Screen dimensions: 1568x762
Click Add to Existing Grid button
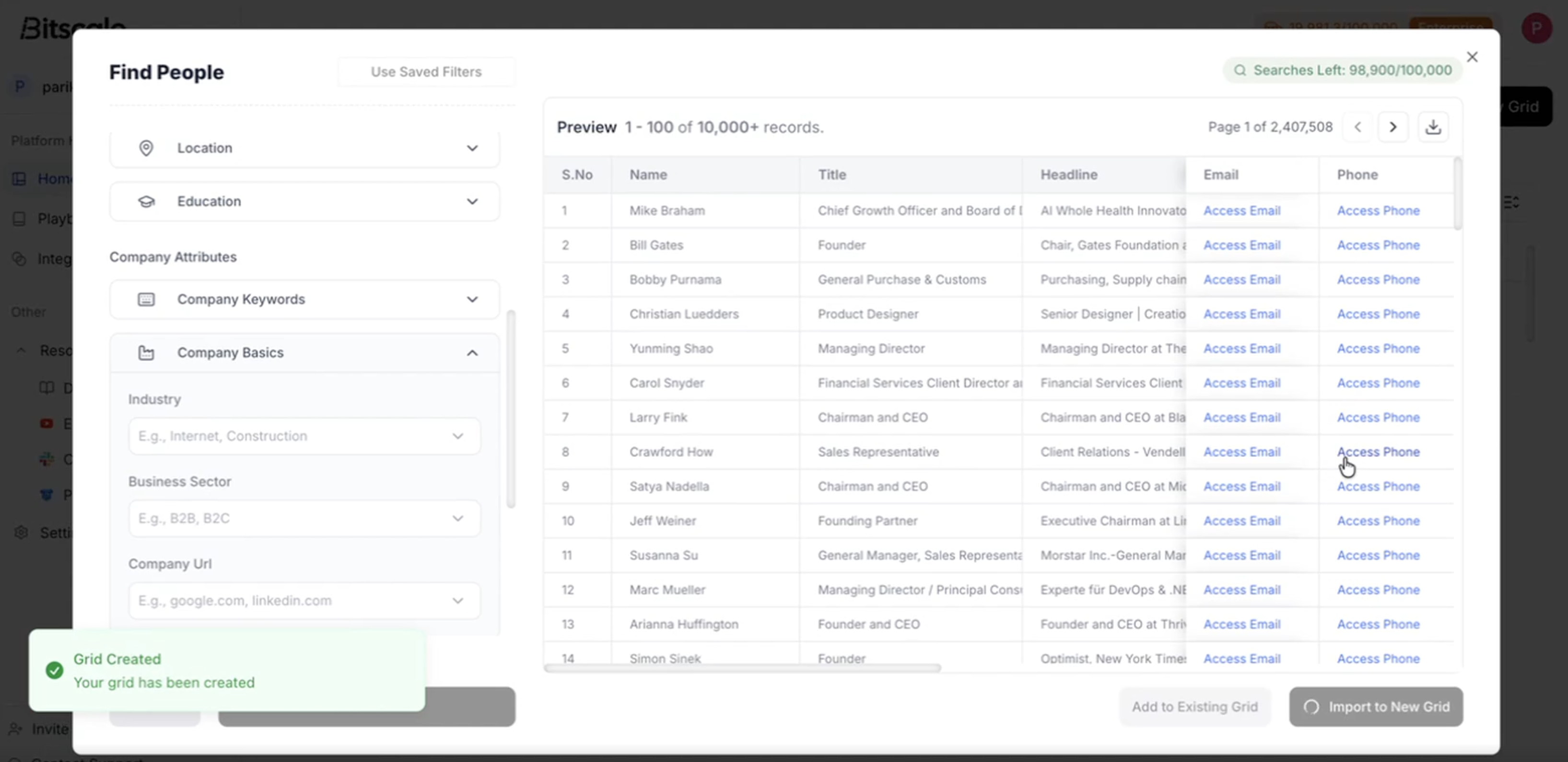[1194, 707]
